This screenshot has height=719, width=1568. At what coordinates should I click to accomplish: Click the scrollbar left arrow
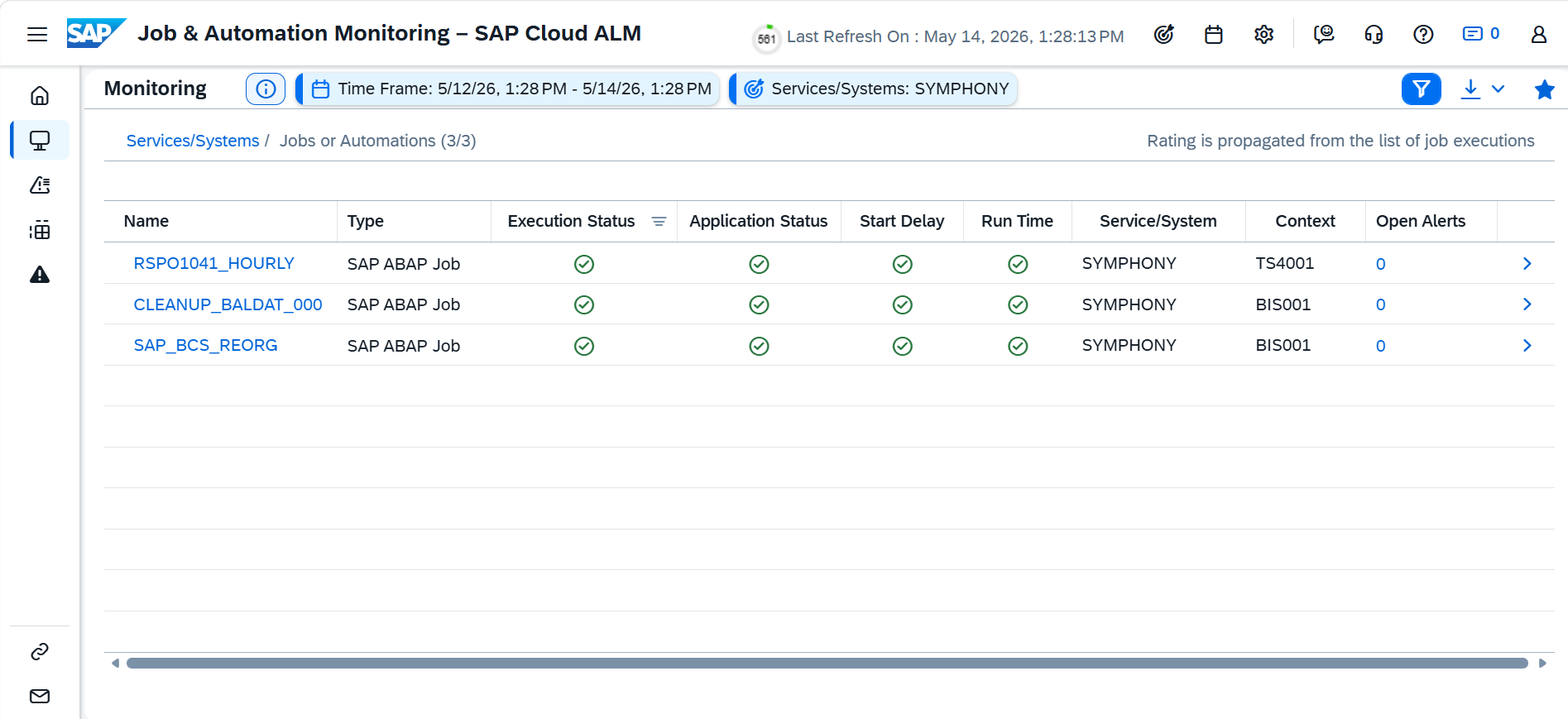point(115,663)
